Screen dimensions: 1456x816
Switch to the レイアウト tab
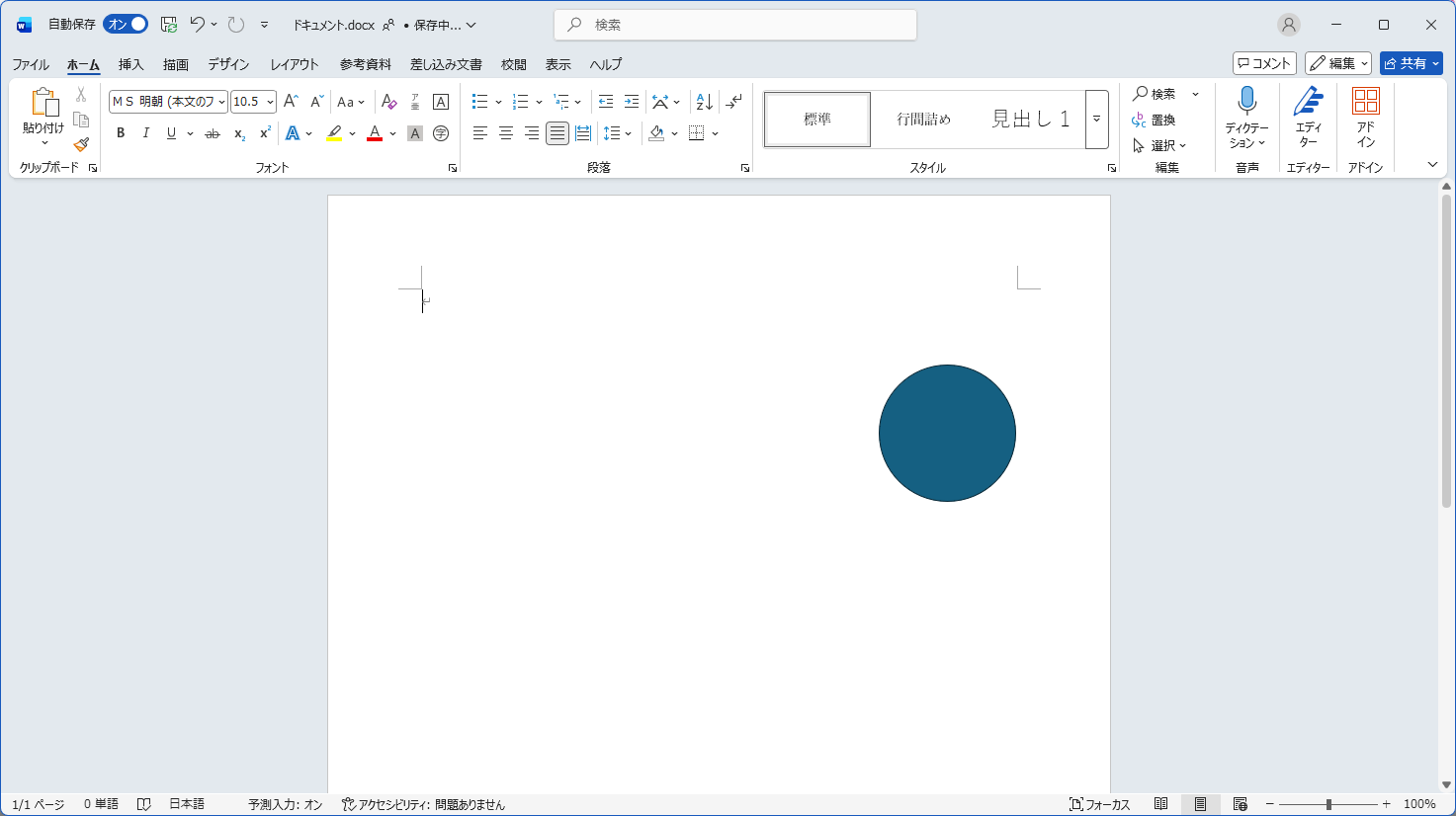click(x=295, y=64)
